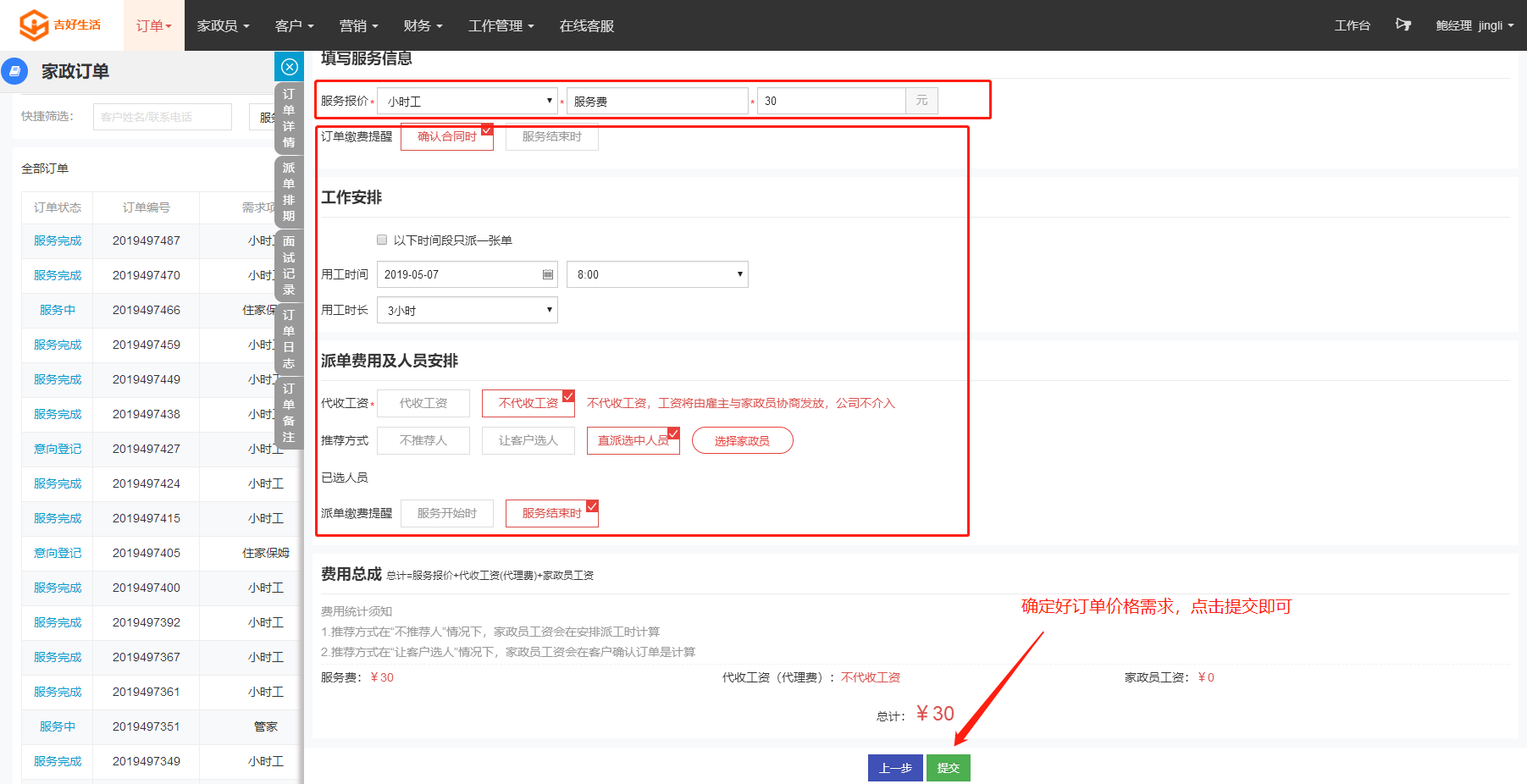The image size is (1527, 784).
Task: Select the 服务结束时 order reminder option
Action: point(552,137)
